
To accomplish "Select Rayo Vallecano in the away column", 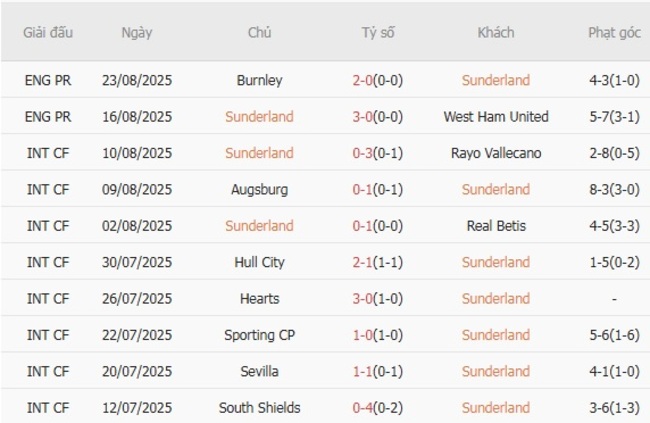I will pos(496,153).
